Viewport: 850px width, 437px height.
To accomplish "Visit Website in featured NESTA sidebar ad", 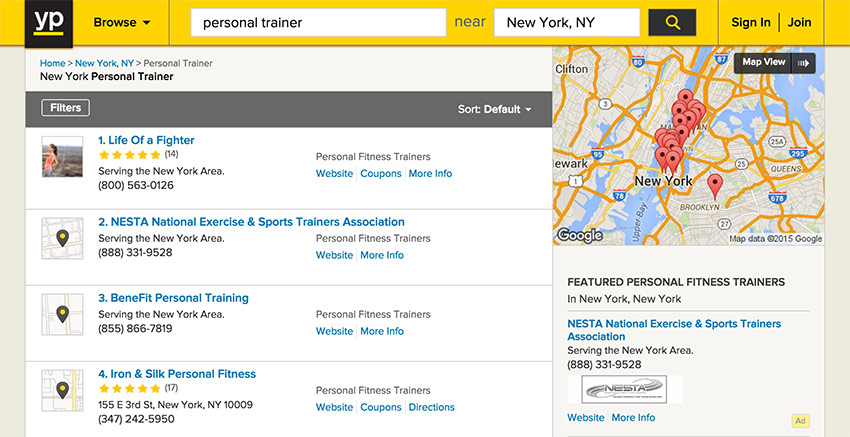I will (x=586, y=417).
